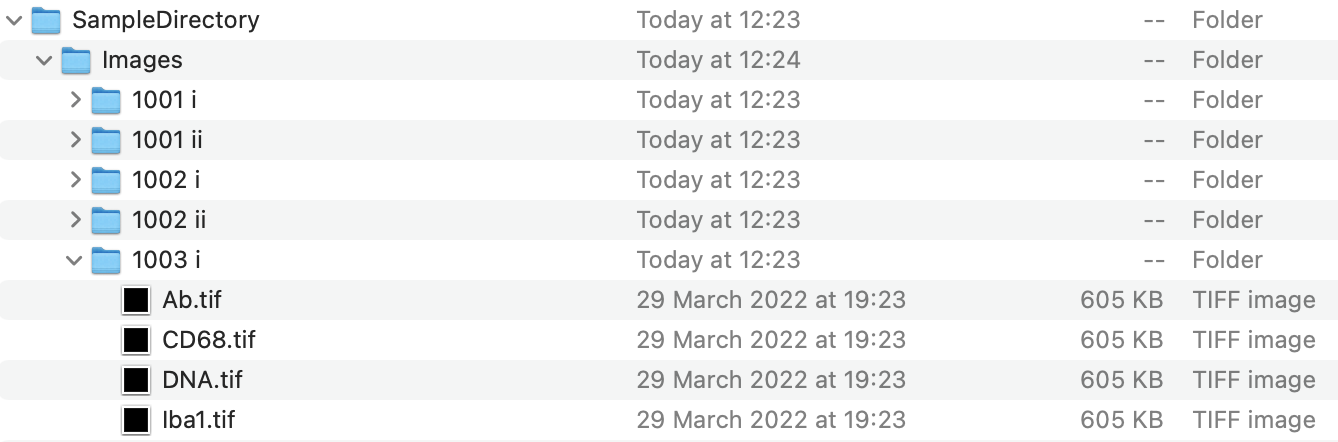Select the Iba1.tif date modified entry
This screenshot has width=1338, height=442.
(x=771, y=420)
